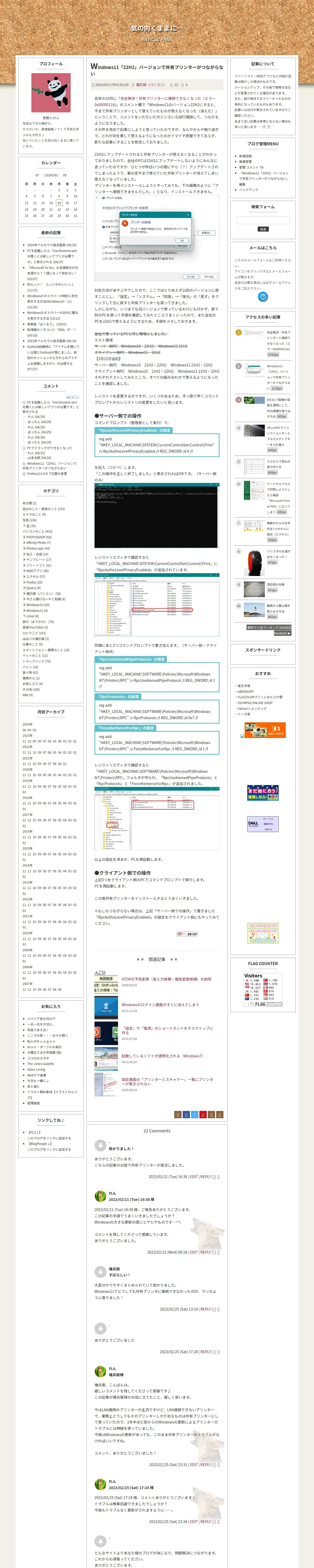The height and width of the screenshot is (1568, 314).
Task: Click REPLY on the 2023/02/25 17:24 comment
Action: coord(205,1351)
